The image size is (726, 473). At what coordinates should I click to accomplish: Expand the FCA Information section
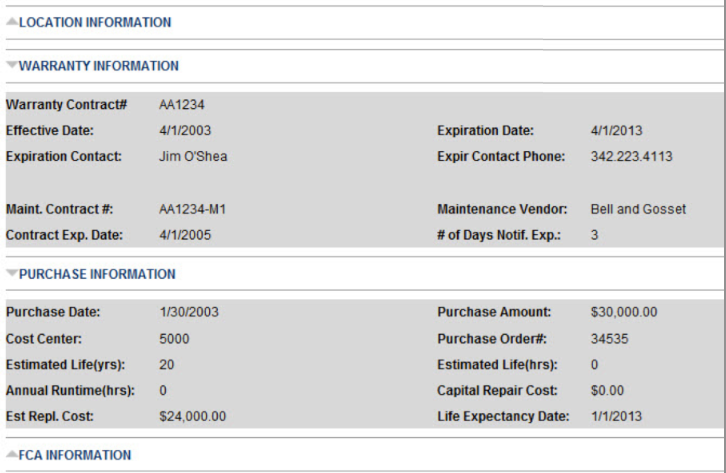pyautogui.click(x=74, y=455)
